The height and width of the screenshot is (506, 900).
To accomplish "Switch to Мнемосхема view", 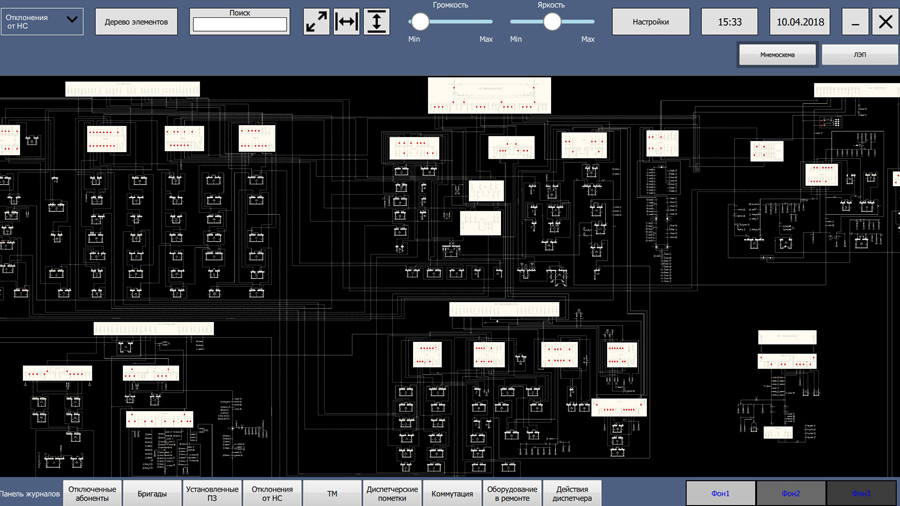I will coord(777,55).
